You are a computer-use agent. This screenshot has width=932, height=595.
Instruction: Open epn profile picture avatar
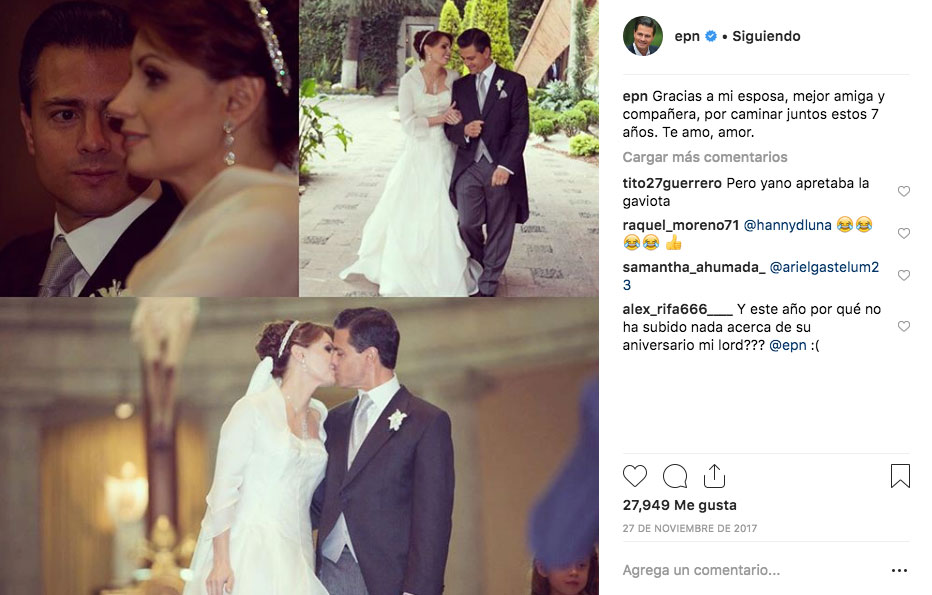tap(643, 36)
